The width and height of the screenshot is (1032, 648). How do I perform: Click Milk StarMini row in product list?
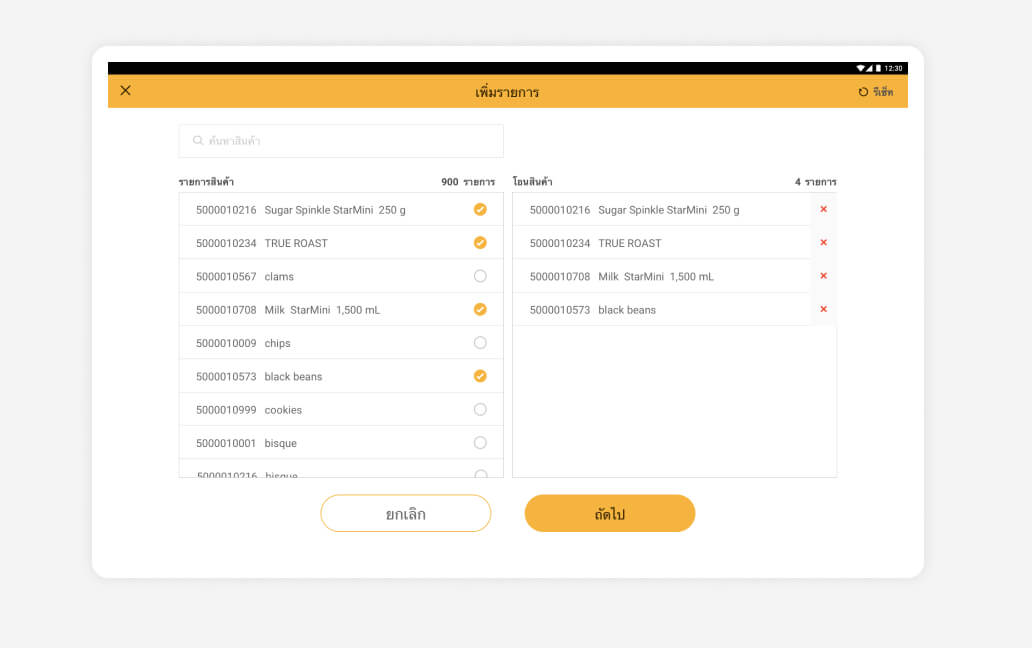(322, 310)
